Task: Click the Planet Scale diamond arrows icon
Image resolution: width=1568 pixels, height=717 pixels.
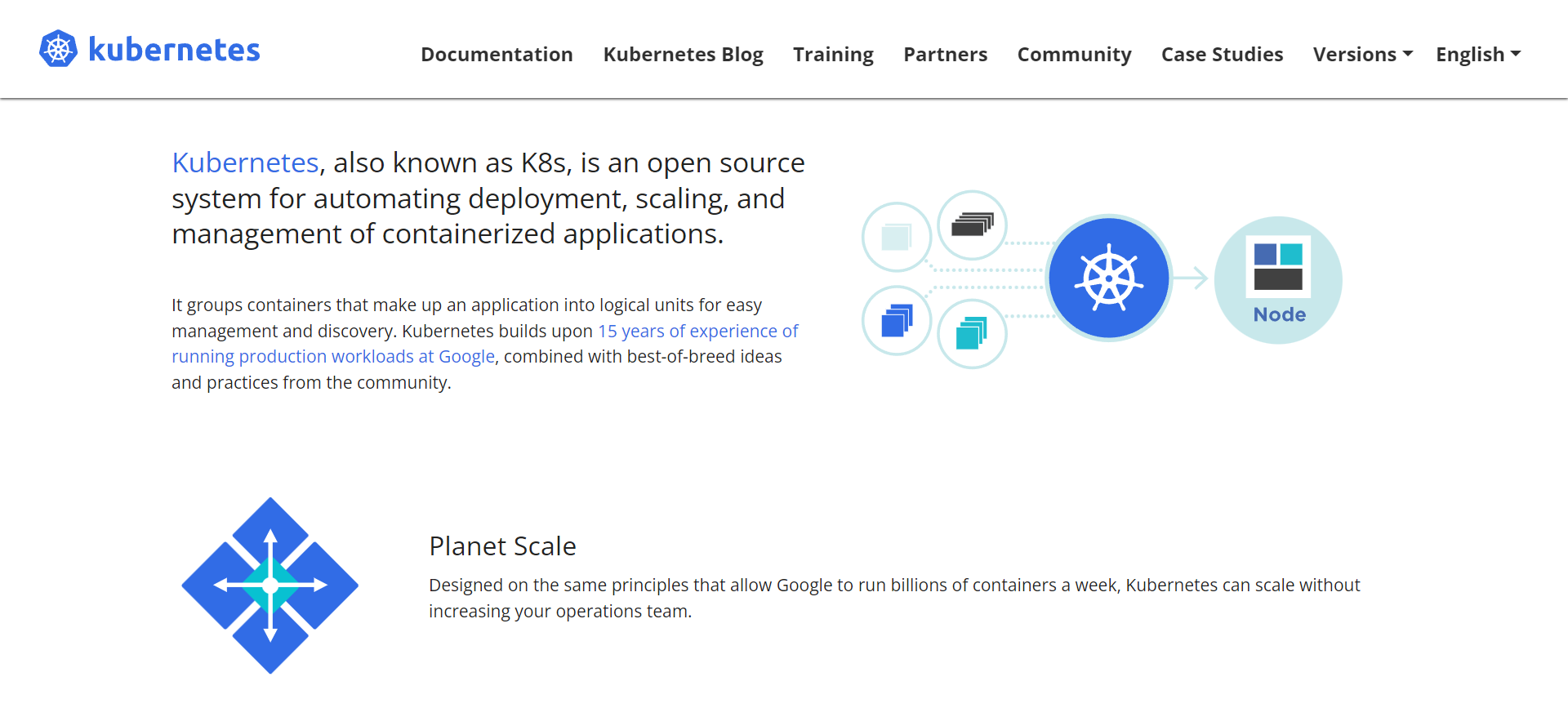Action: tap(270, 586)
